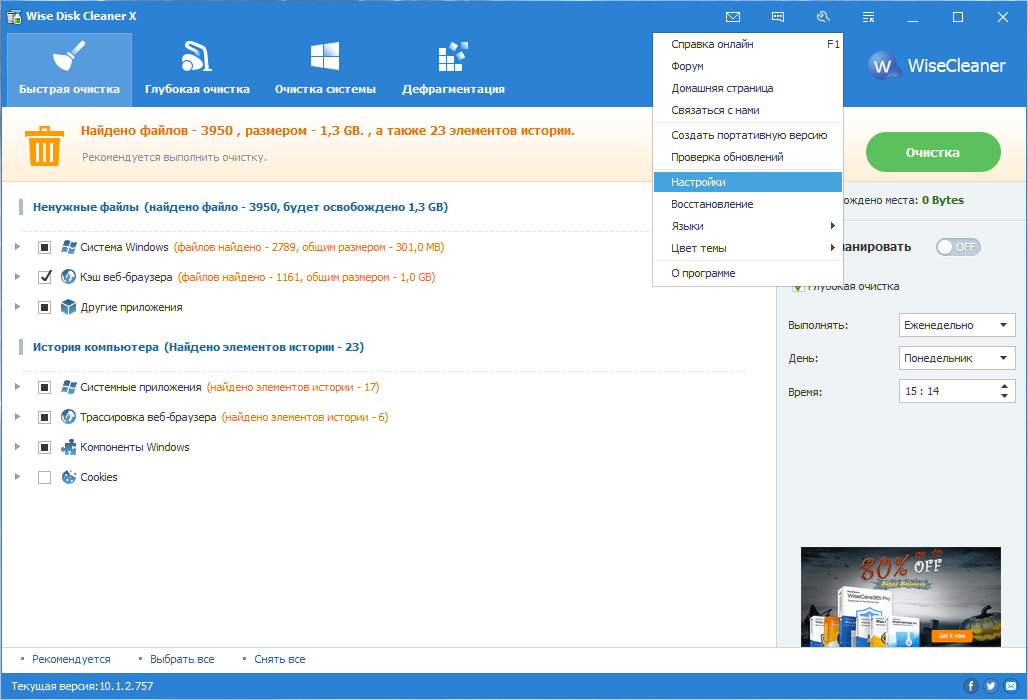This screenshot has width=1028, height=700.
Task: Open the Twitter icon in status bar
Action: click(x=991, y=686)
